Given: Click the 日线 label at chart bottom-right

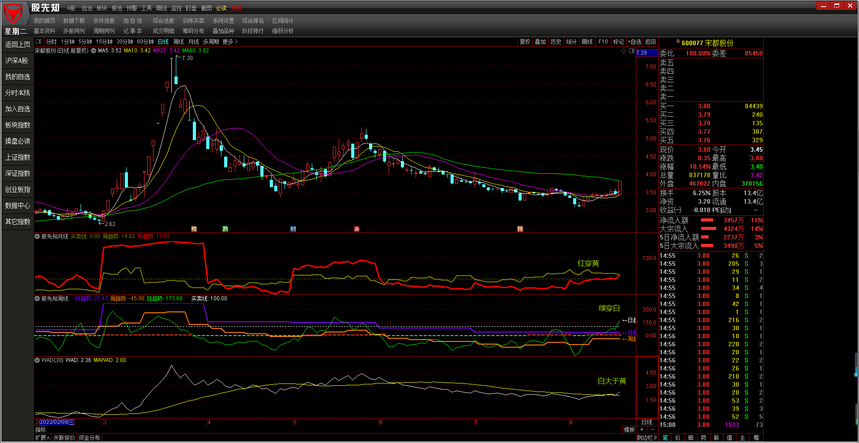Looking at the screenshot, I should [646, 422].
